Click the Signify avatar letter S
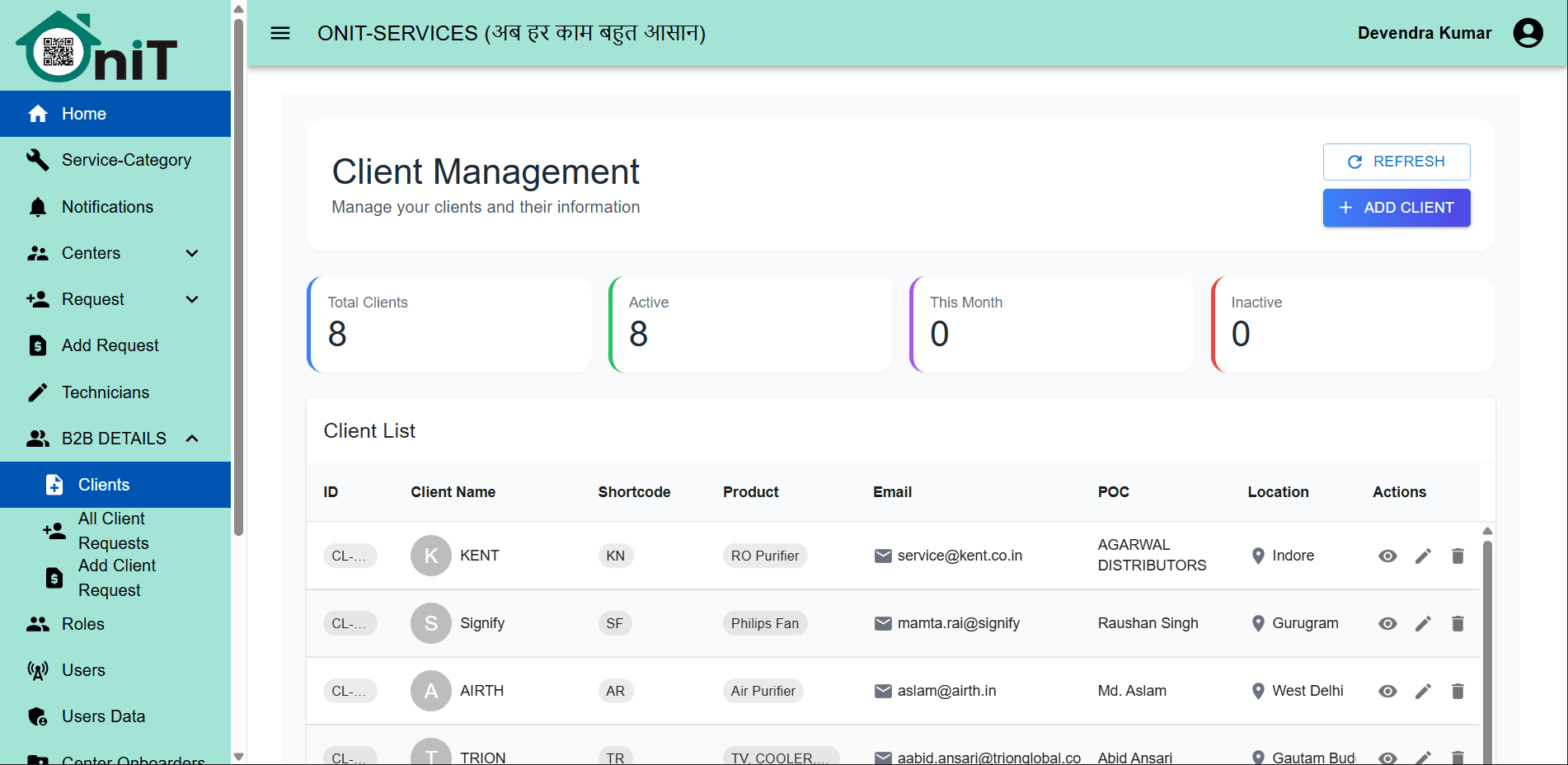 (431, 623)
